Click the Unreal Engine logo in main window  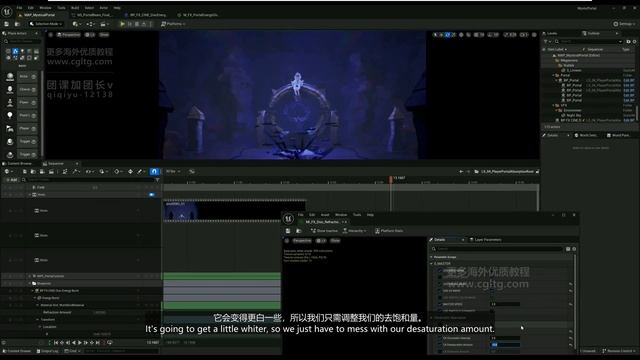(x=7, y=12)
